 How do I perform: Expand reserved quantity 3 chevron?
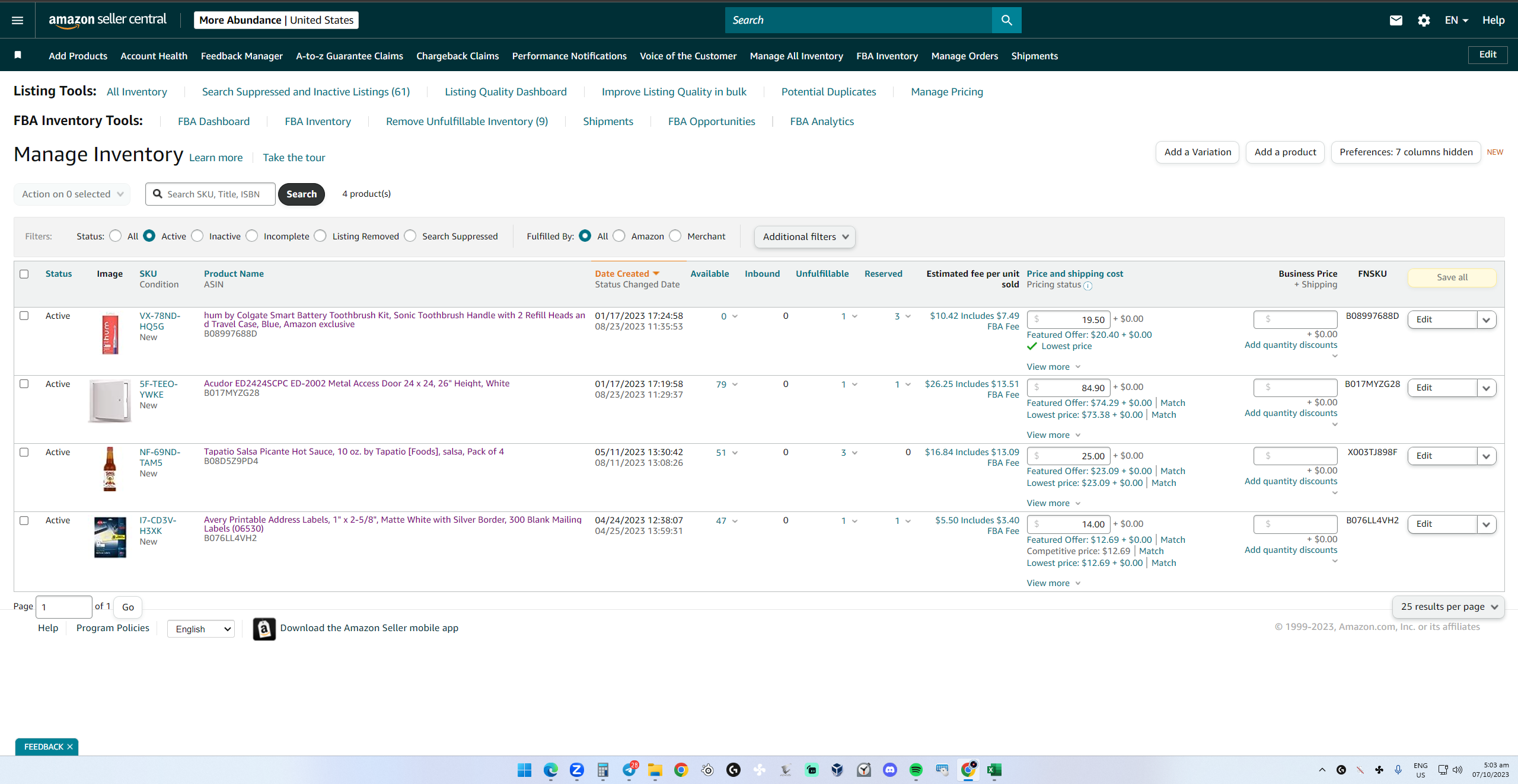click(x=908, y=316)
